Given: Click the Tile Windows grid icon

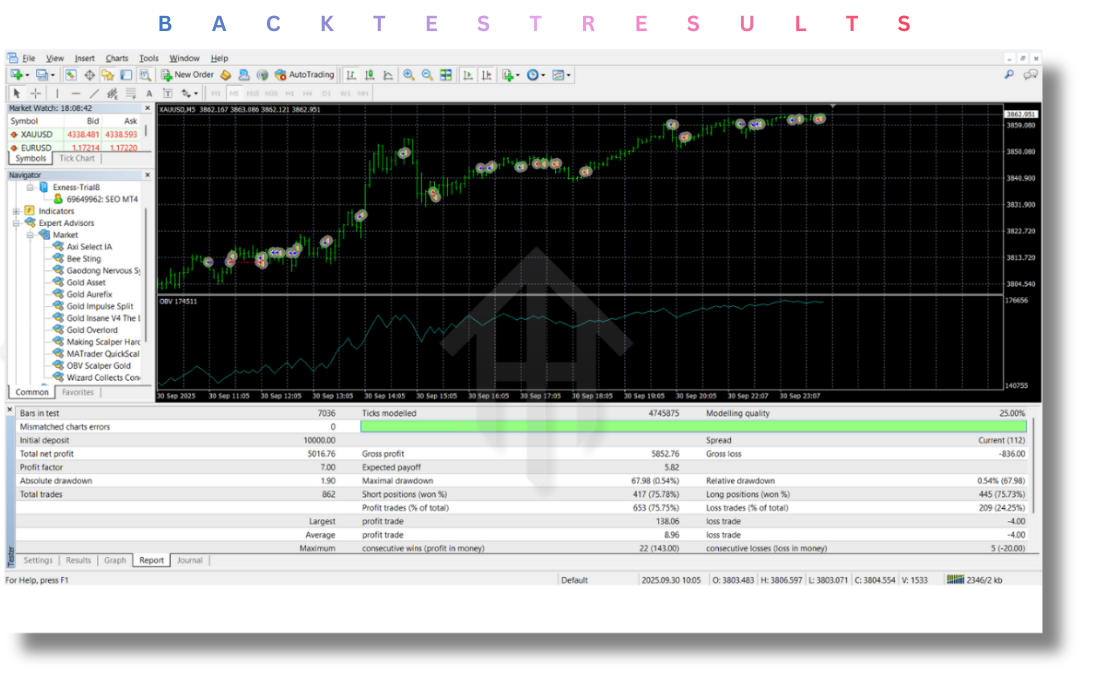Looking at the screenshot, I should pyautogui.click(x=446, y=75).
